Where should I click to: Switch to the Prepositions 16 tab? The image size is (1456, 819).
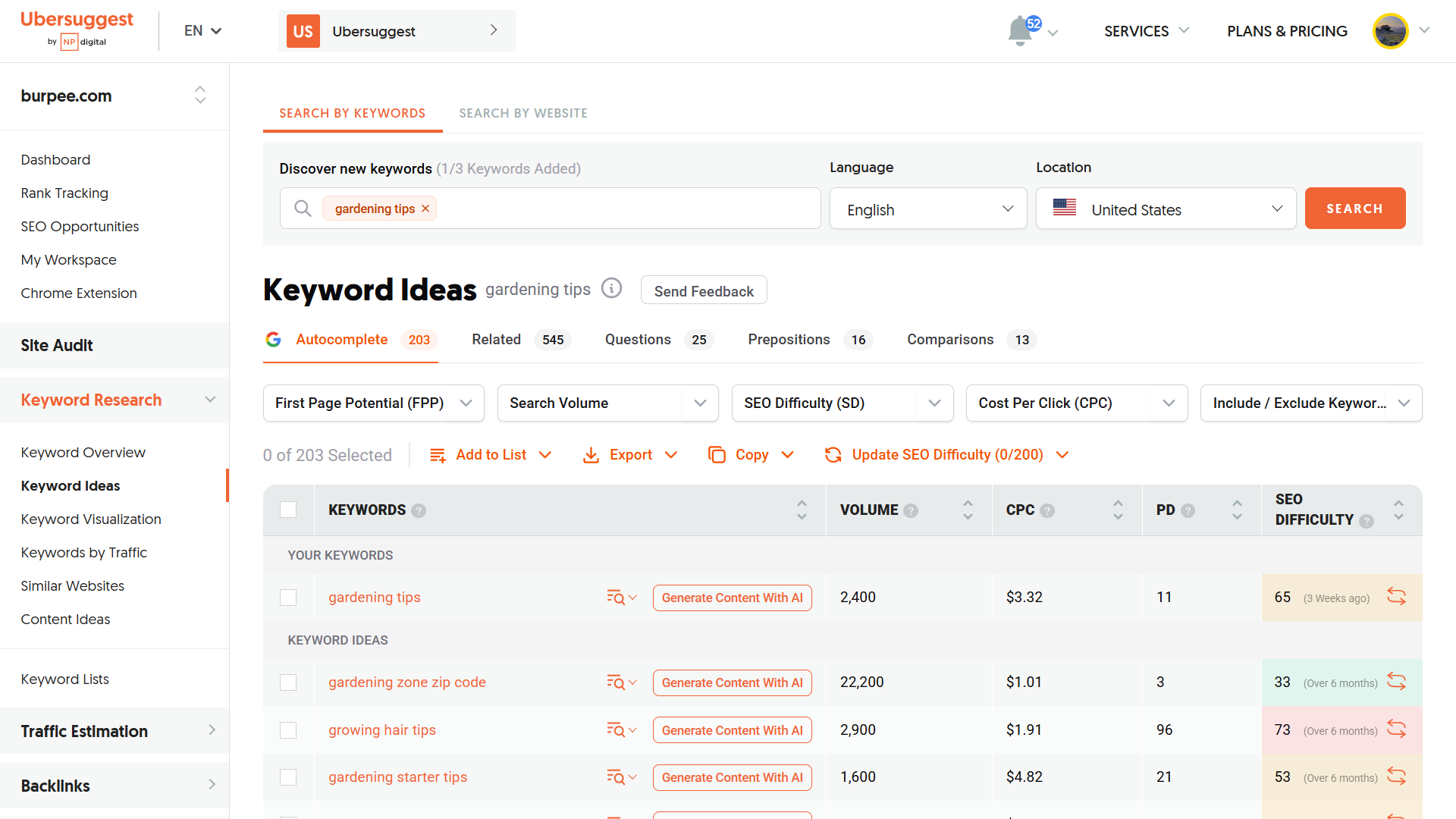810,340
